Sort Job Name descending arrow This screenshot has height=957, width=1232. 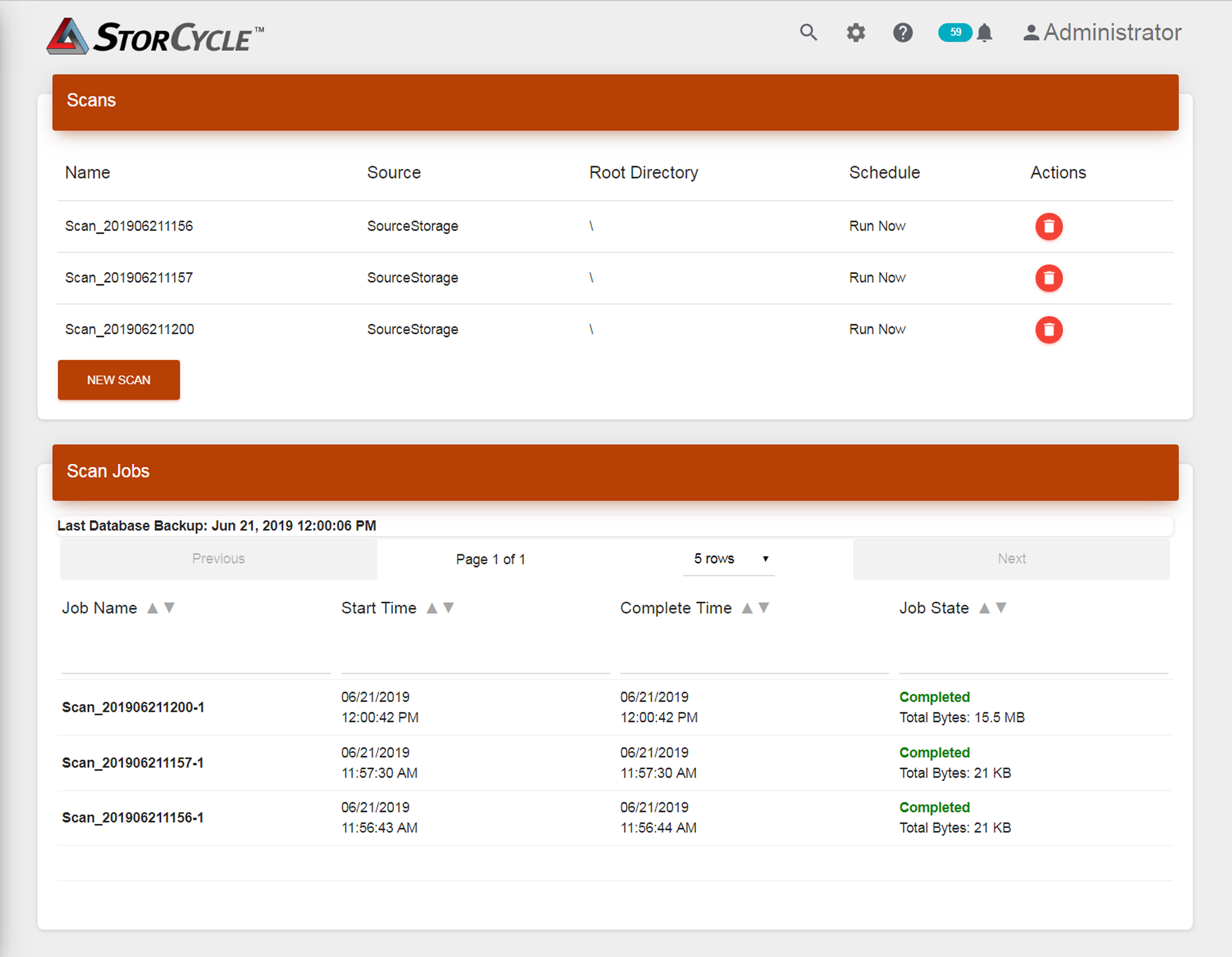coord(170,608)
